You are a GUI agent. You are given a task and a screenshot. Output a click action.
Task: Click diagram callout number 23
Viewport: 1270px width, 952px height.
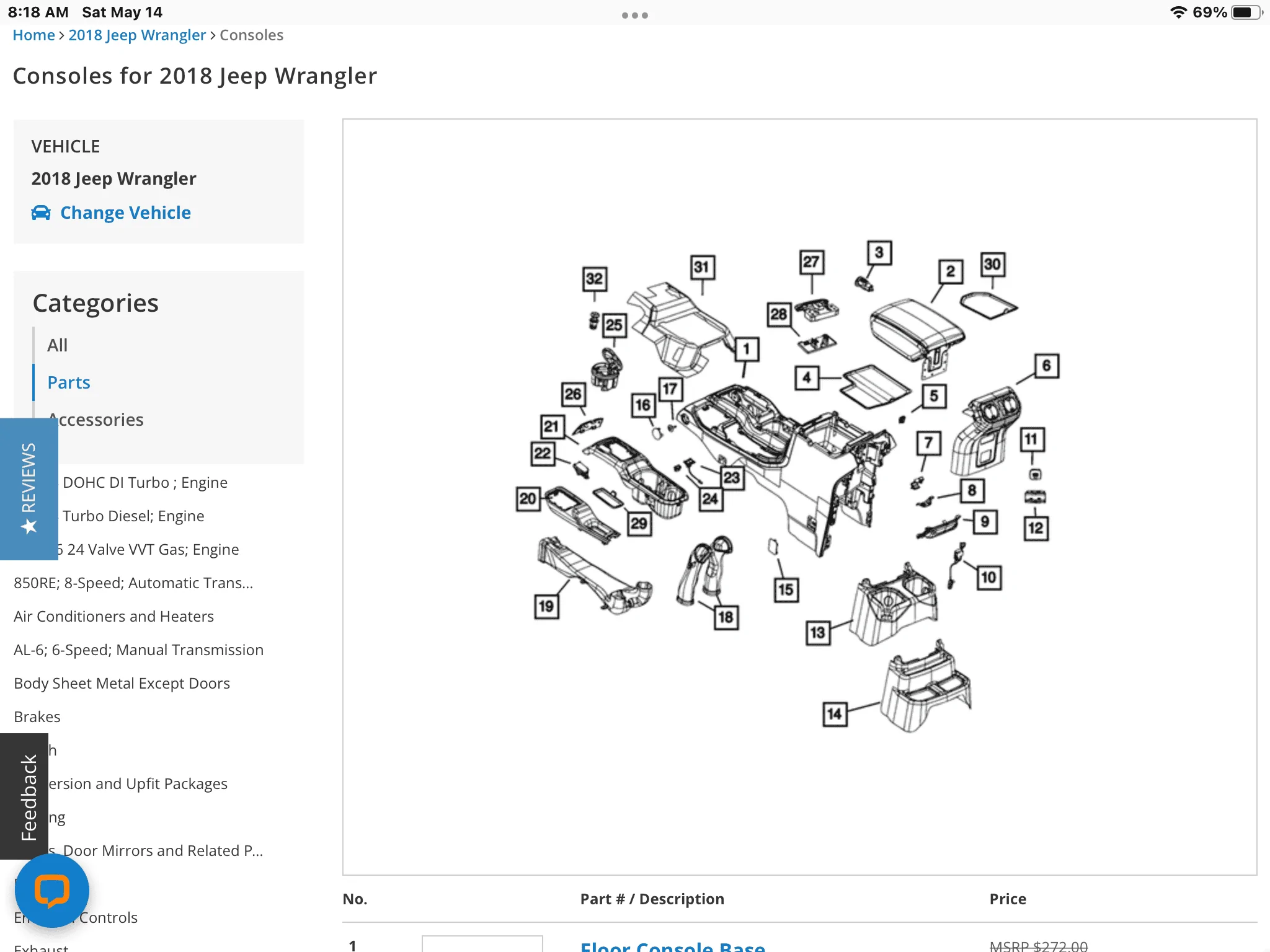click(732, 478)
